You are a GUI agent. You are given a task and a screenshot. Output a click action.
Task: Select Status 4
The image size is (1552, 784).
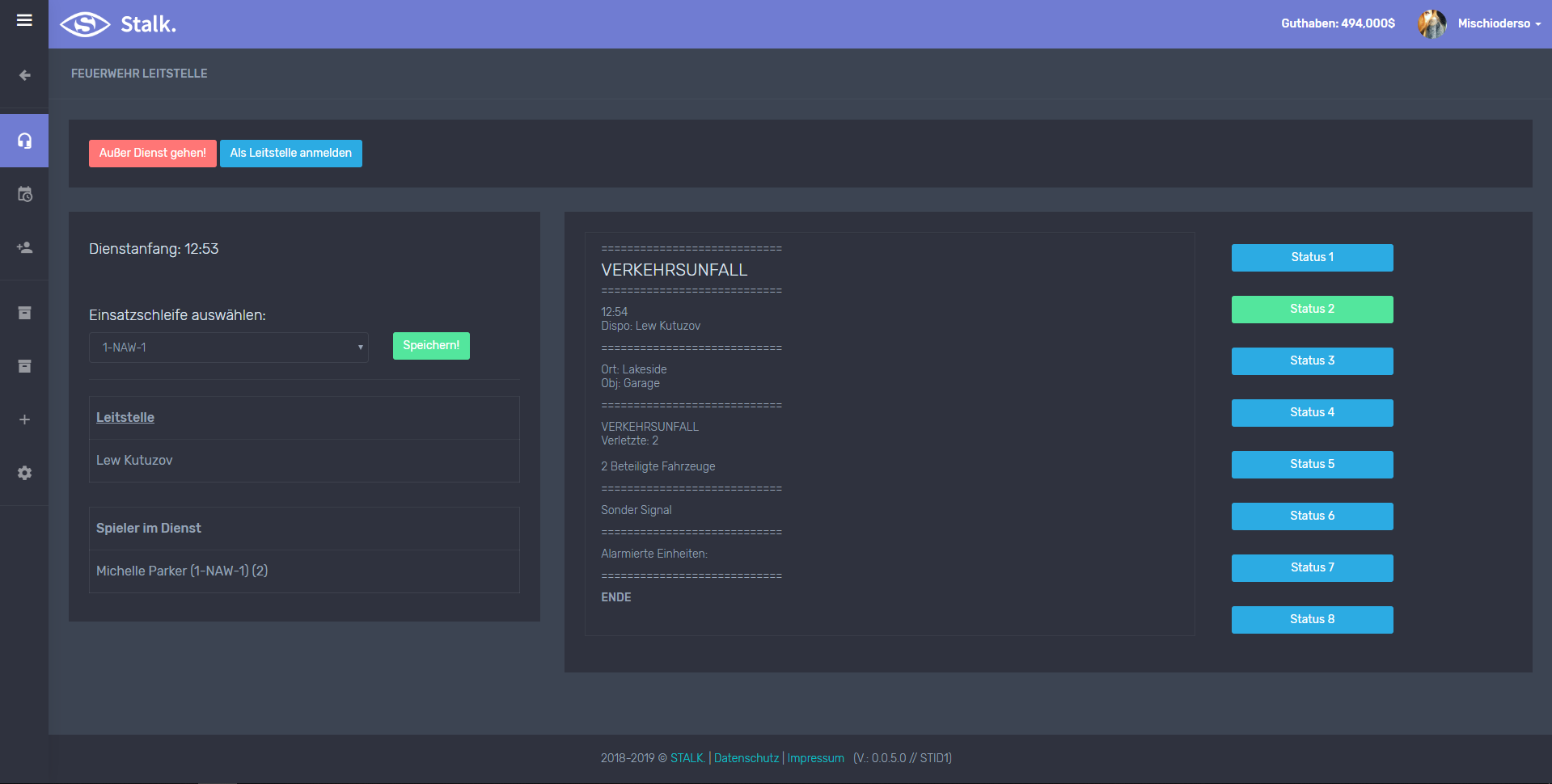(1312, 412)
